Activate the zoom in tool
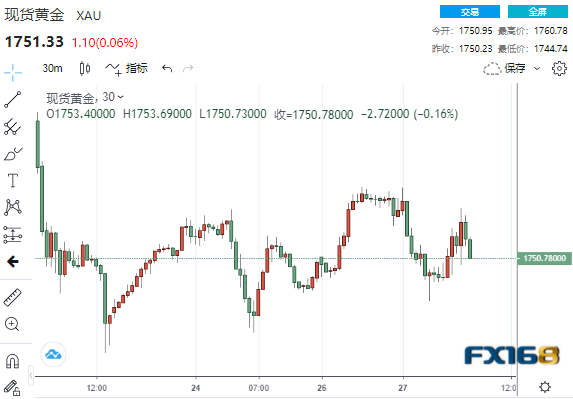 pos(12,324)
